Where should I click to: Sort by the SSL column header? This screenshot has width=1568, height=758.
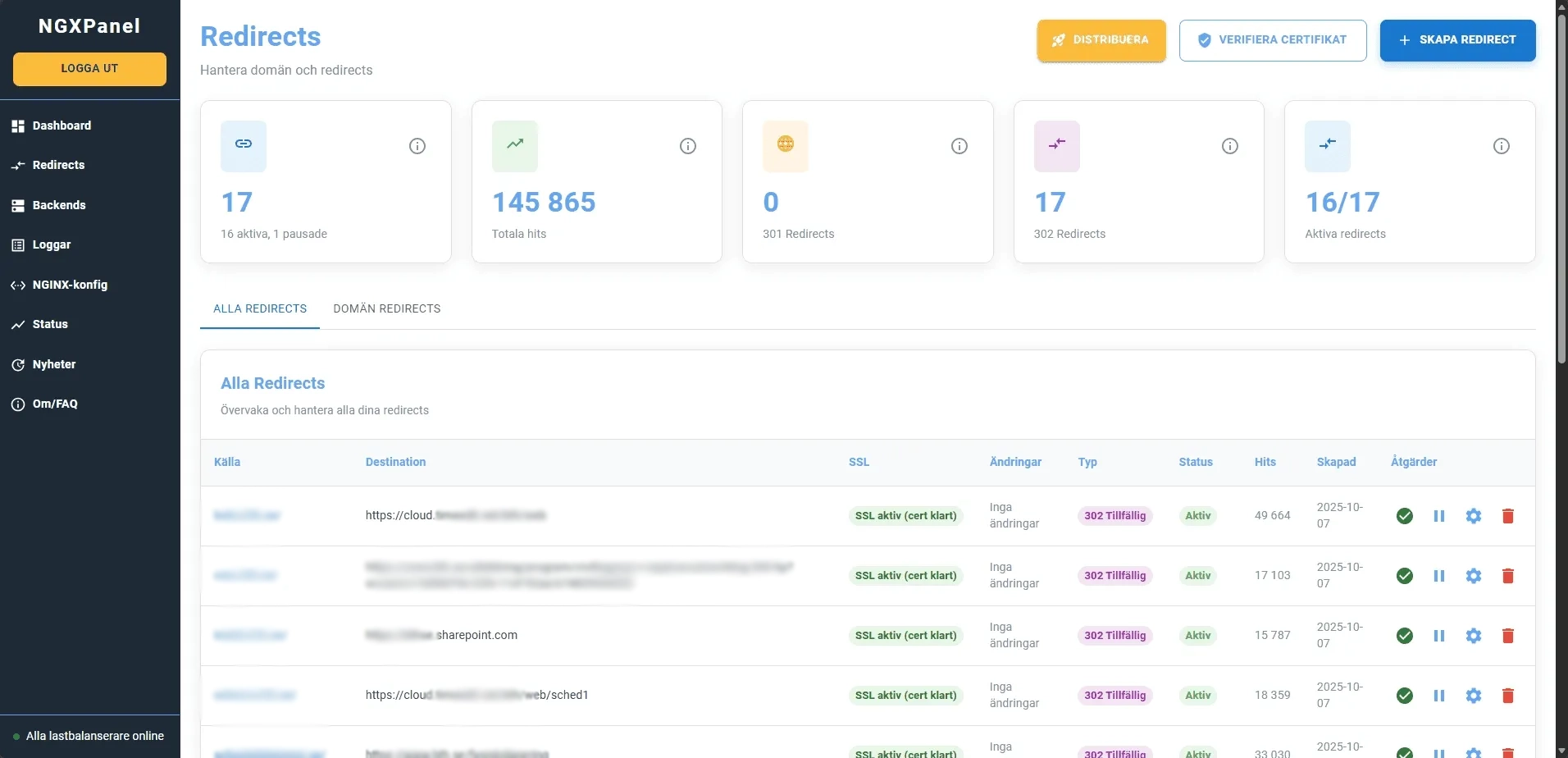point(859,462)
